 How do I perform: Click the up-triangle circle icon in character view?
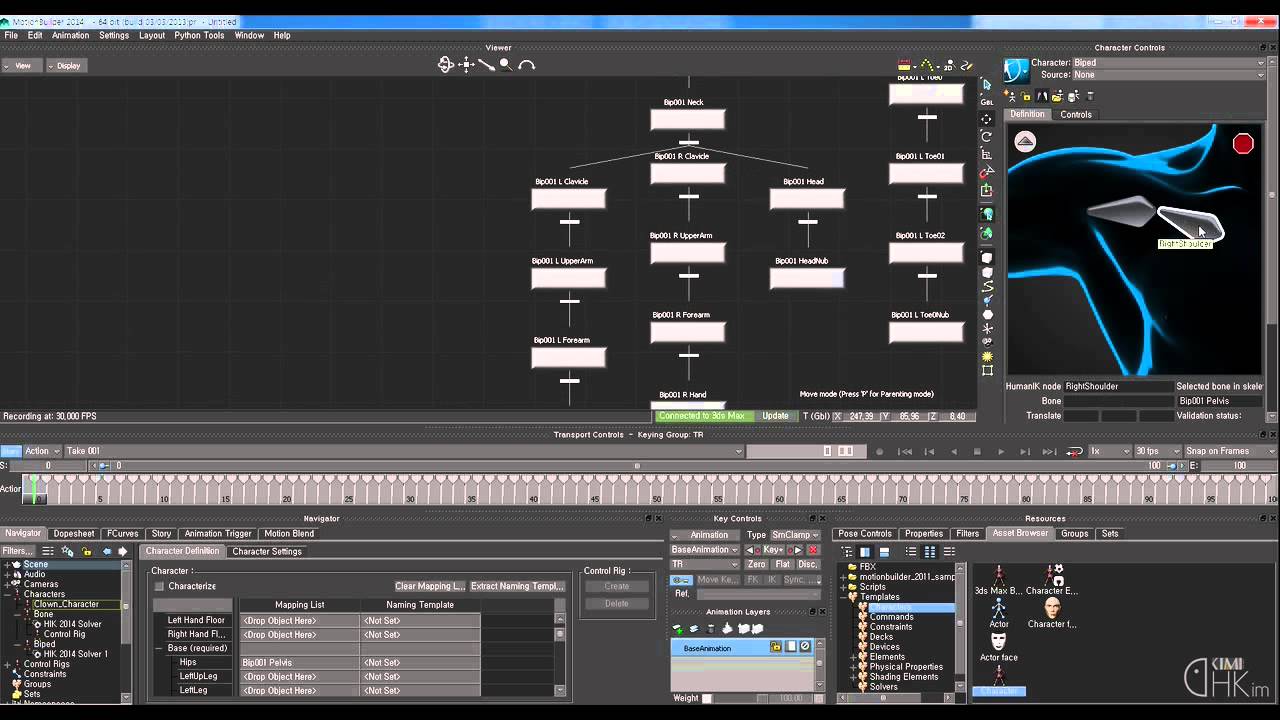(x=1025, y=141)
